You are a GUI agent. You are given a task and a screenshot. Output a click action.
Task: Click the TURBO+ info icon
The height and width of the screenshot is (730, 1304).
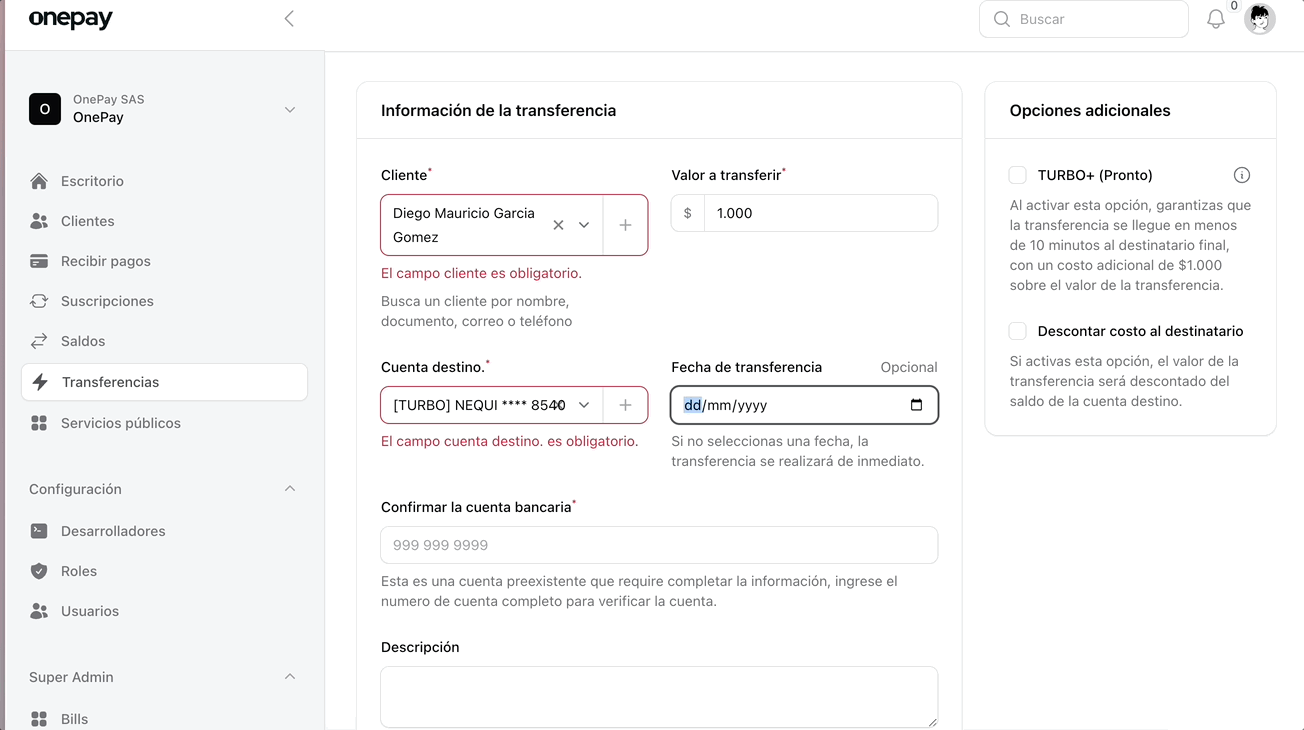1241,175
